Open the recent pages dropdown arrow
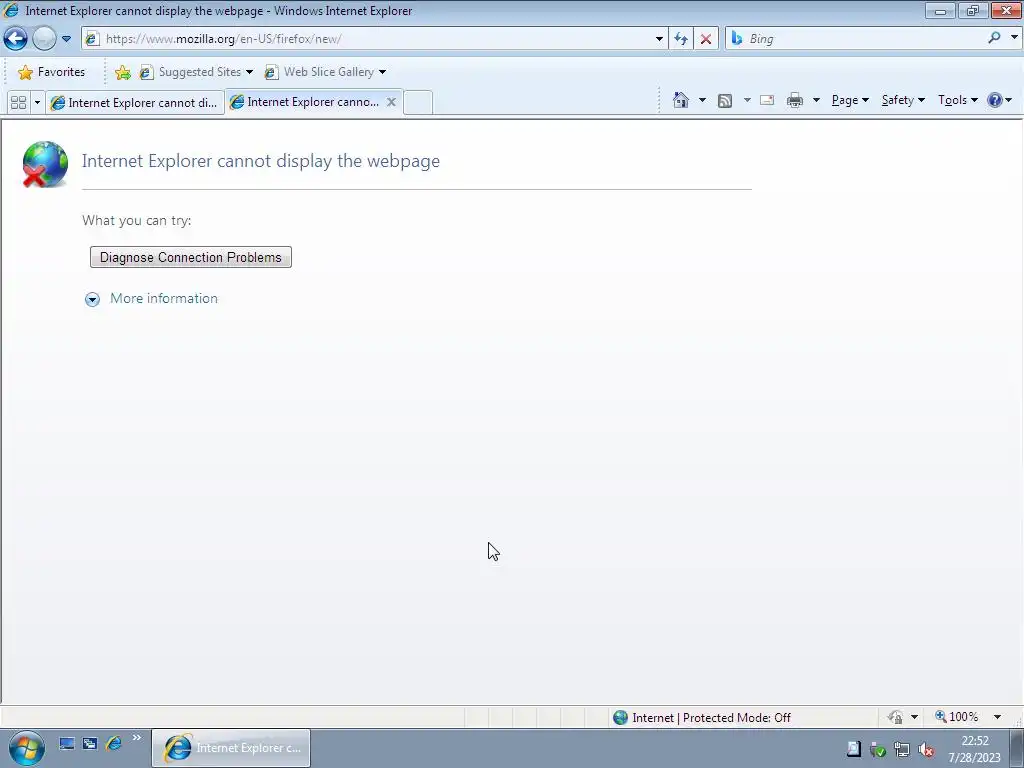Image resolution: width=1024 pixels, height=768 pixels. (x=66, y=39)
